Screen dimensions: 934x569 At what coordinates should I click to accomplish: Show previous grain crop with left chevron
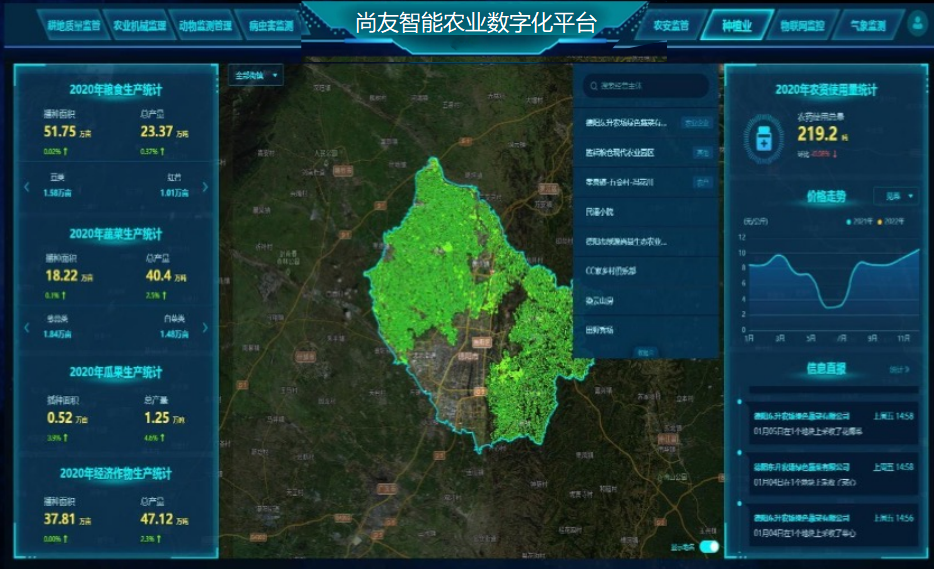tap(27, 187)
